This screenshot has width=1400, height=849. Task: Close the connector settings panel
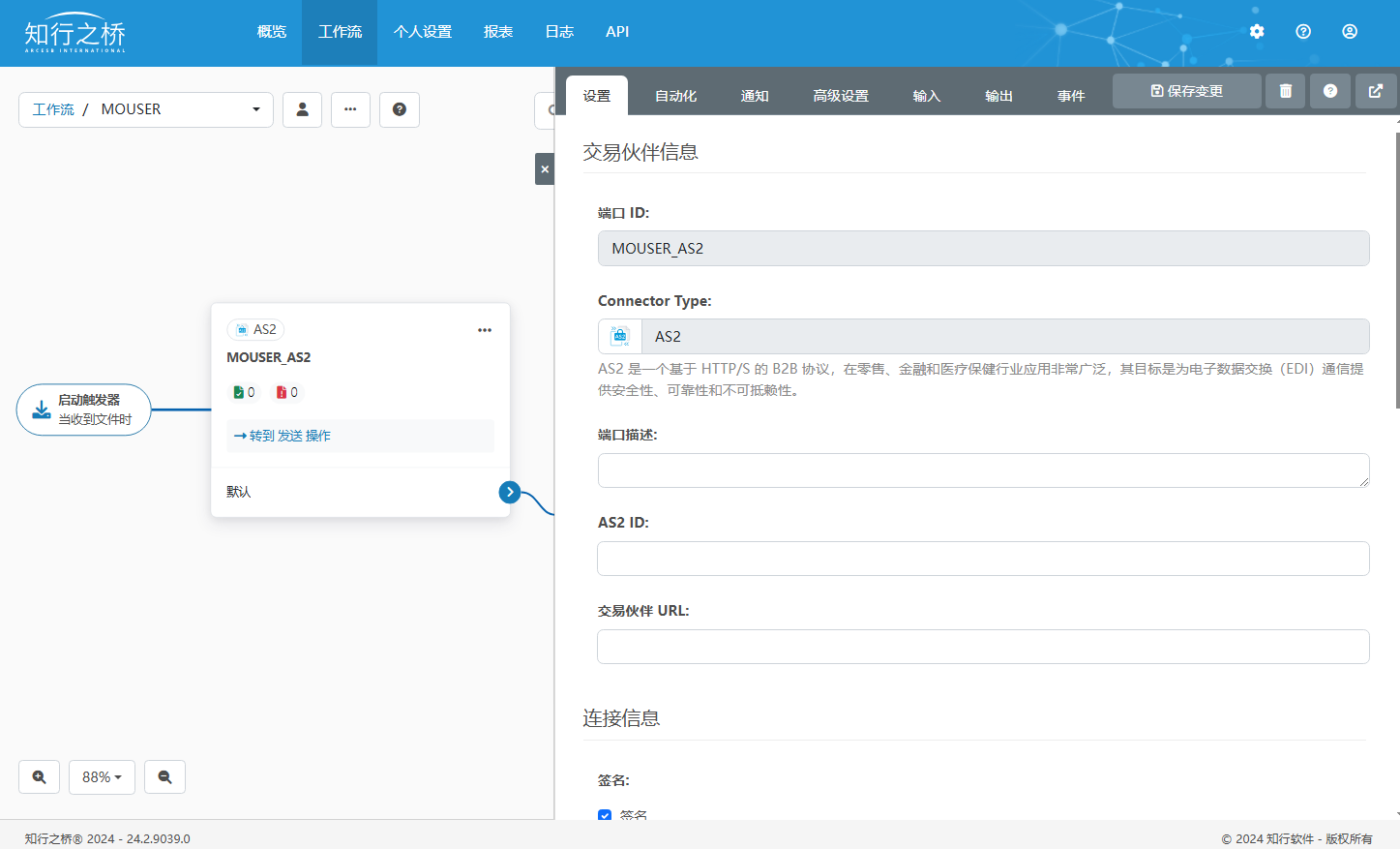click(x=545, y=169)
